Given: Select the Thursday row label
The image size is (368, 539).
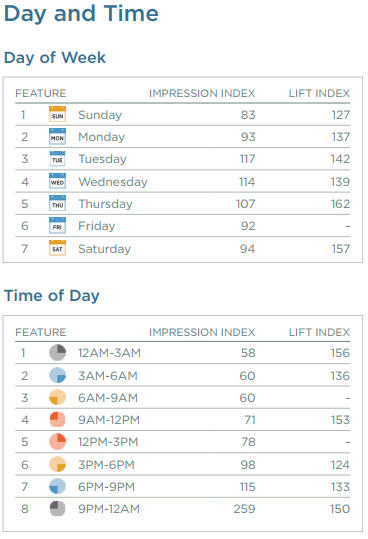Looking at the screenshot, I should click(x=105, y=204).
